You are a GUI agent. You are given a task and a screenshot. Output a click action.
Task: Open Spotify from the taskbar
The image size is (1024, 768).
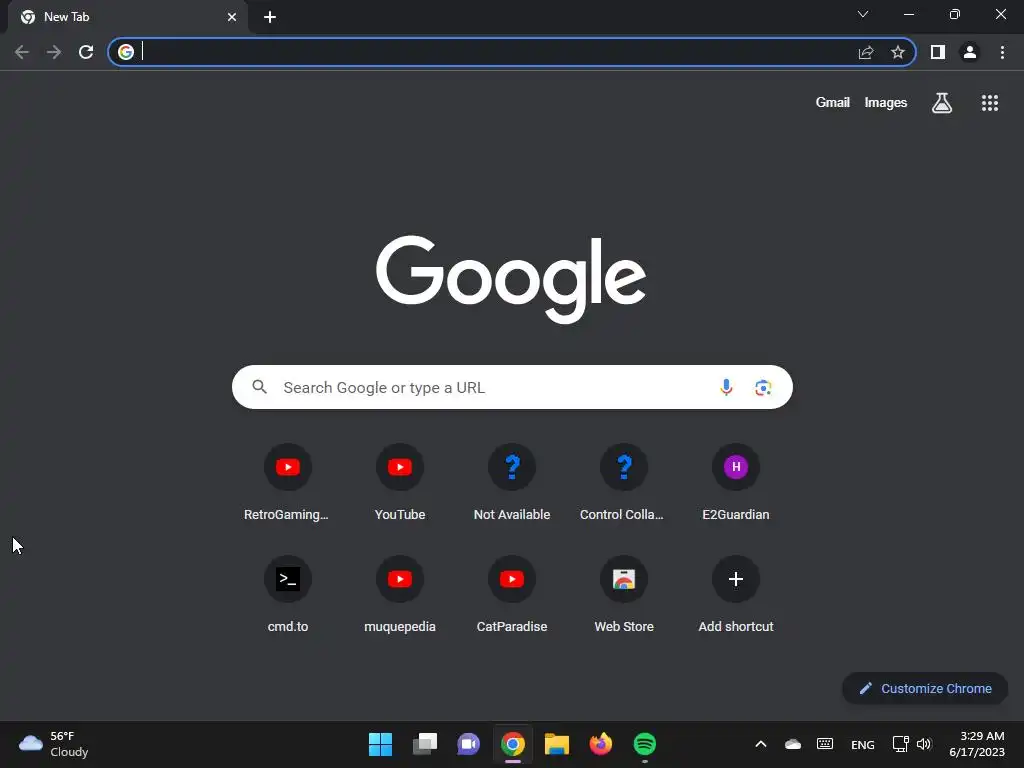click(645, 744)
